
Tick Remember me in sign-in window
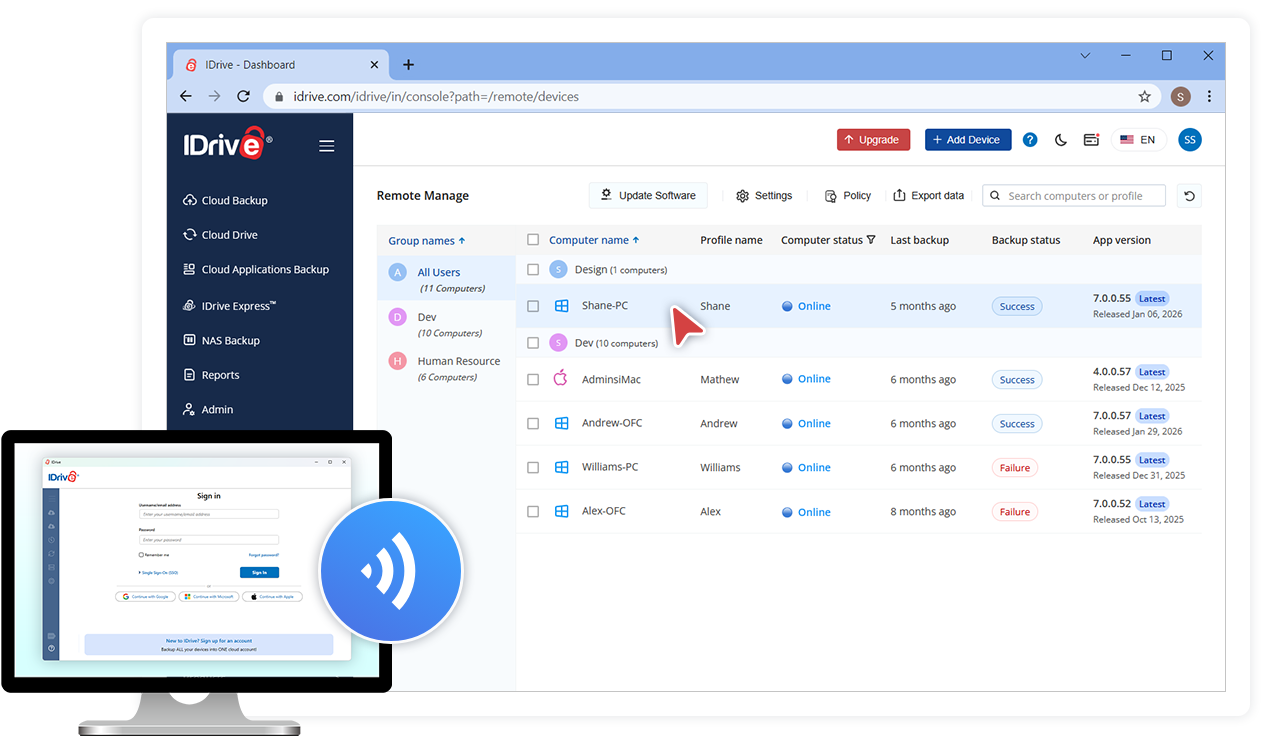click(x=141, y=554)
